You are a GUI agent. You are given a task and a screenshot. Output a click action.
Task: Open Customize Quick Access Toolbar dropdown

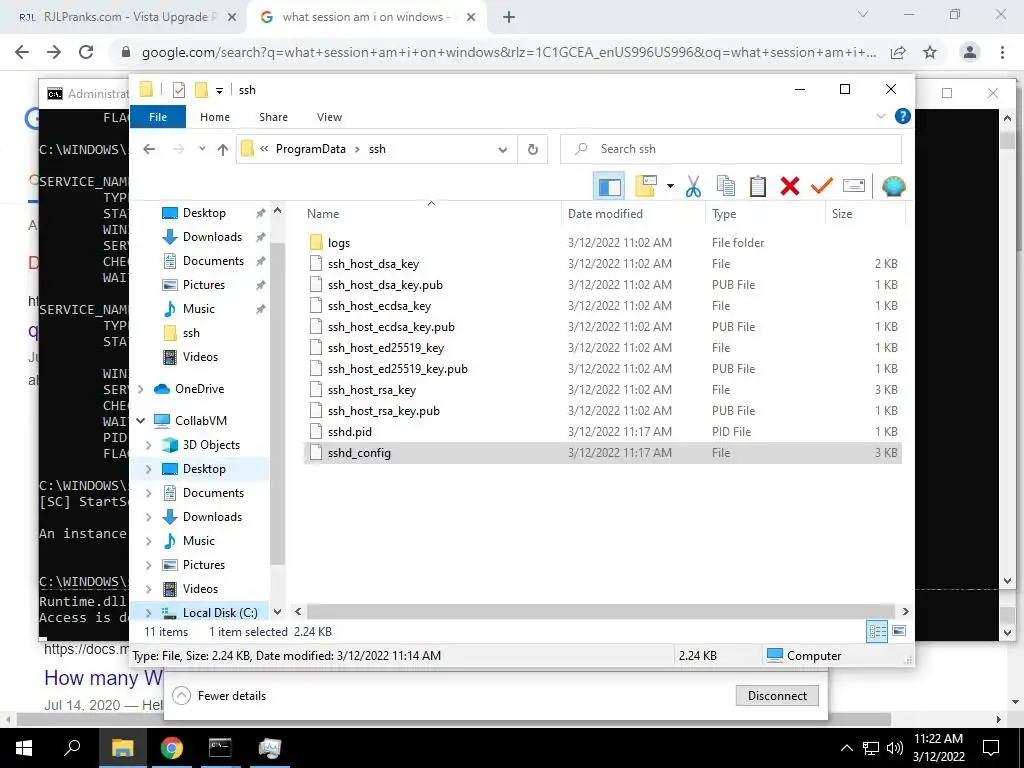[x=219, y=91]
